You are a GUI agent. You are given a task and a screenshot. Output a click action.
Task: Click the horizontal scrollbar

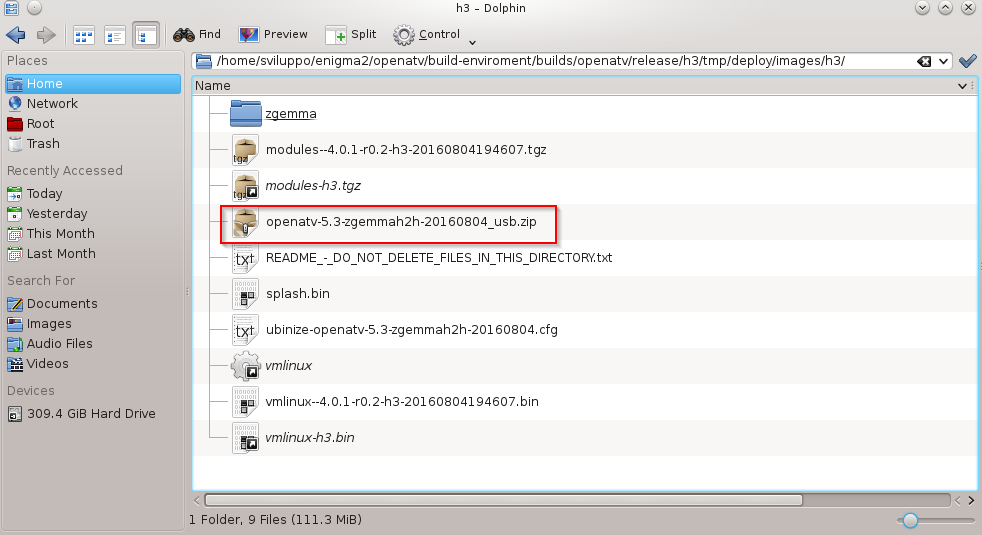[x=500, y=498]
